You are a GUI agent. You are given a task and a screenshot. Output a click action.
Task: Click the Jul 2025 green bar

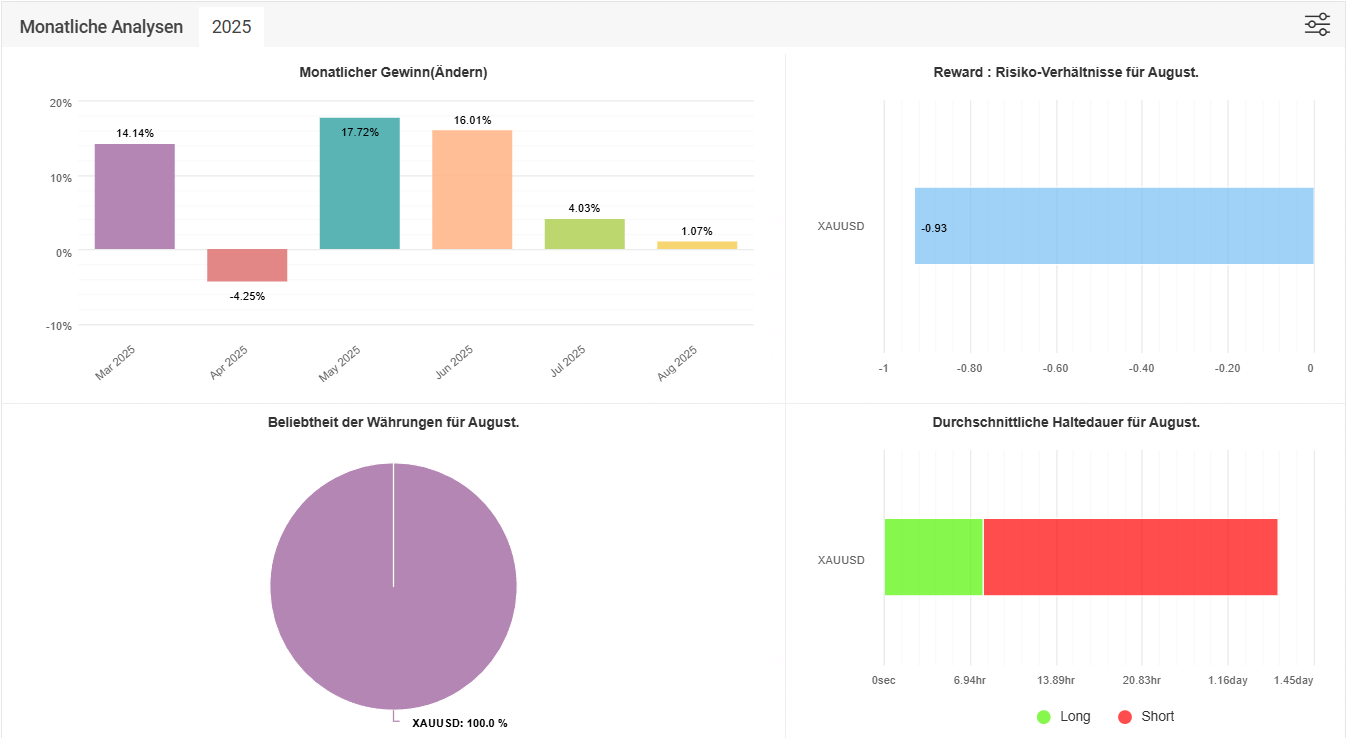coord(584,234)
